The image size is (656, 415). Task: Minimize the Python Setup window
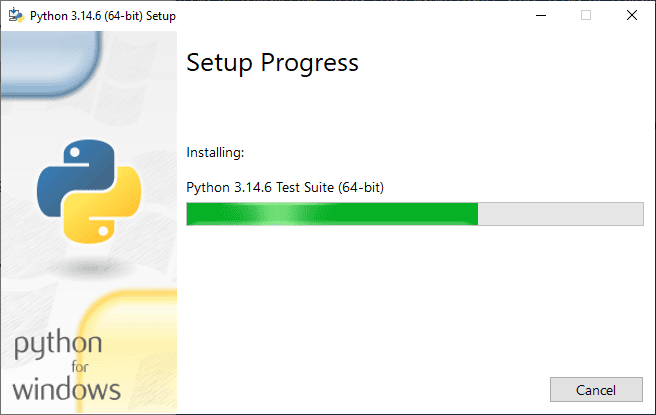541,15
